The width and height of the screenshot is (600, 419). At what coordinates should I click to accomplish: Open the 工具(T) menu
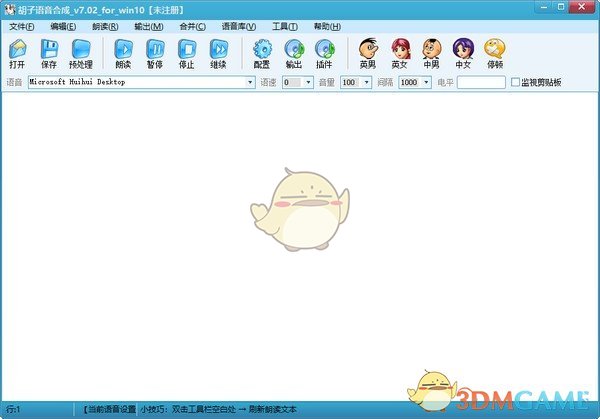pos(285,26)
